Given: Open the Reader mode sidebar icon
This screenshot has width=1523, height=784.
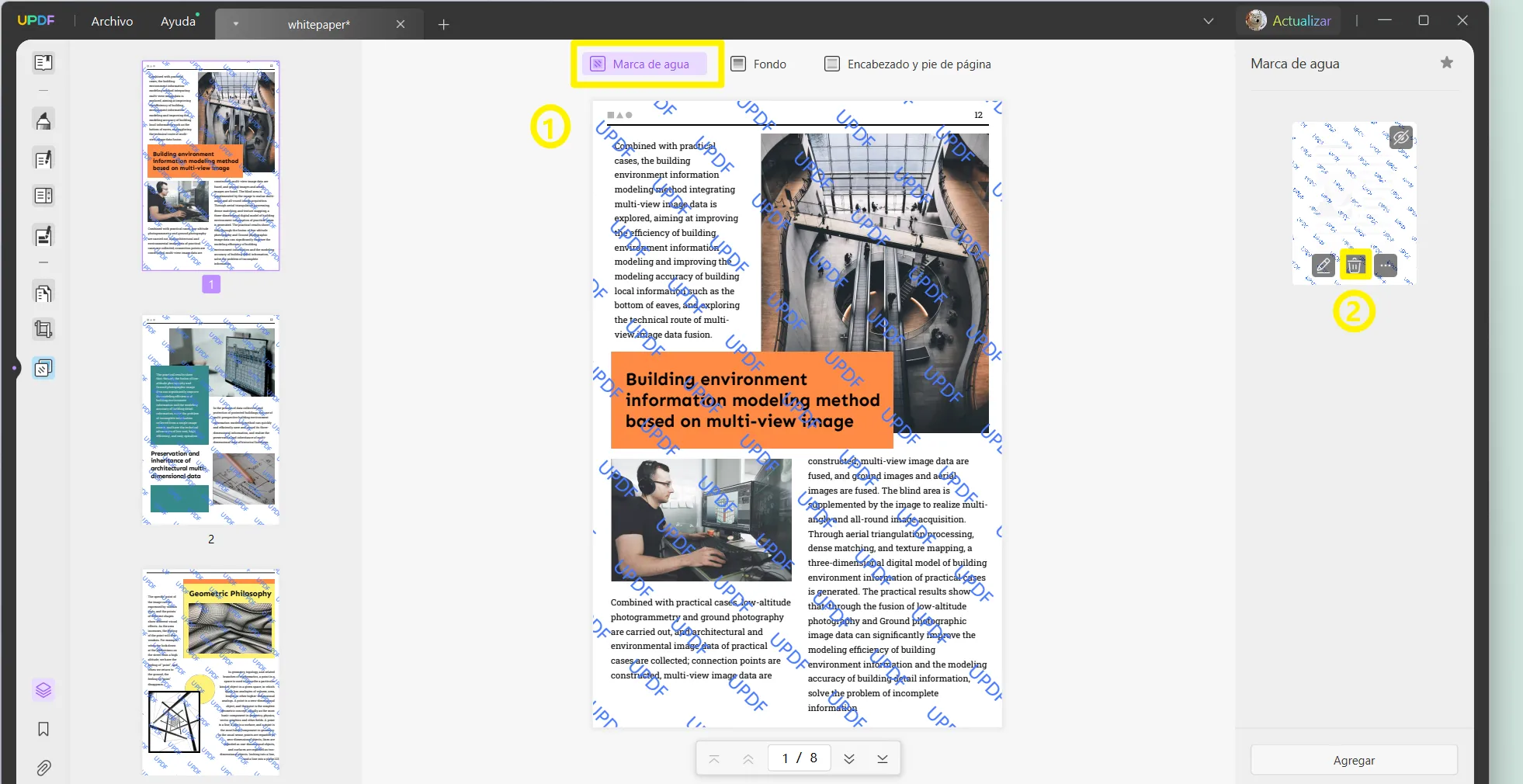Looking at the screenshot, I should tap(43, 62).
